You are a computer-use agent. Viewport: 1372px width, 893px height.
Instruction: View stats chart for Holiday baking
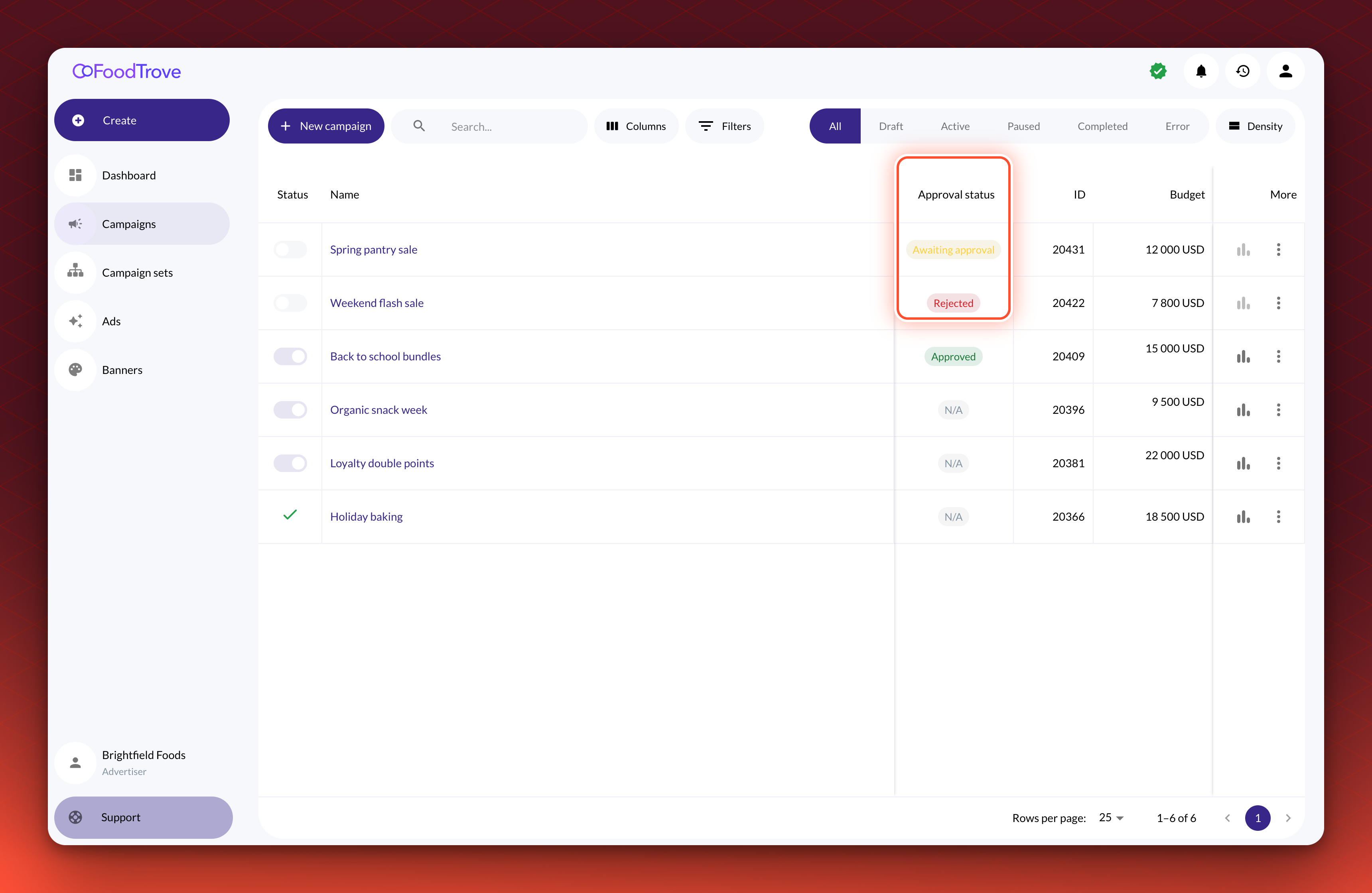1243,516
